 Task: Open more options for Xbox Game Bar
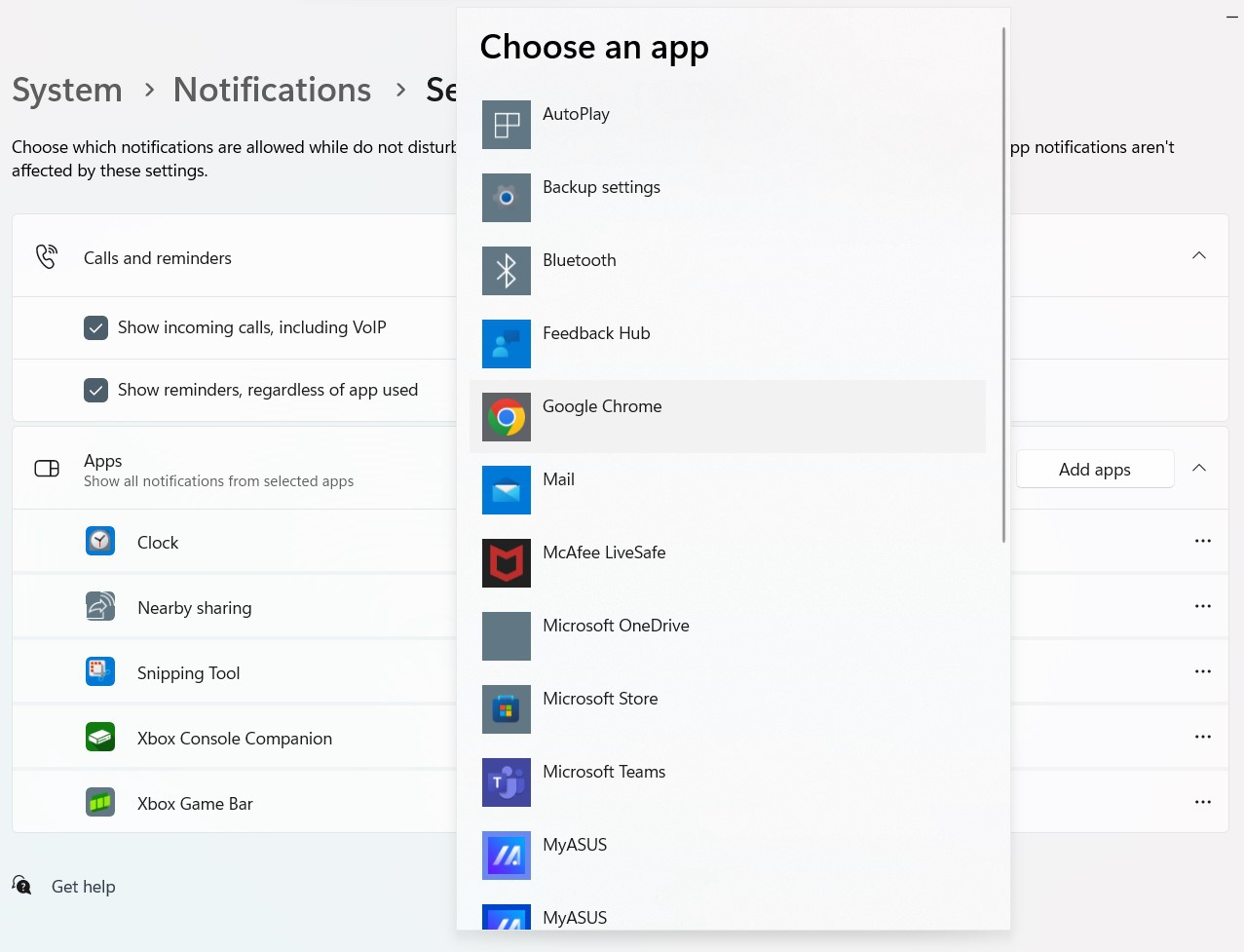pos(1203,802)
